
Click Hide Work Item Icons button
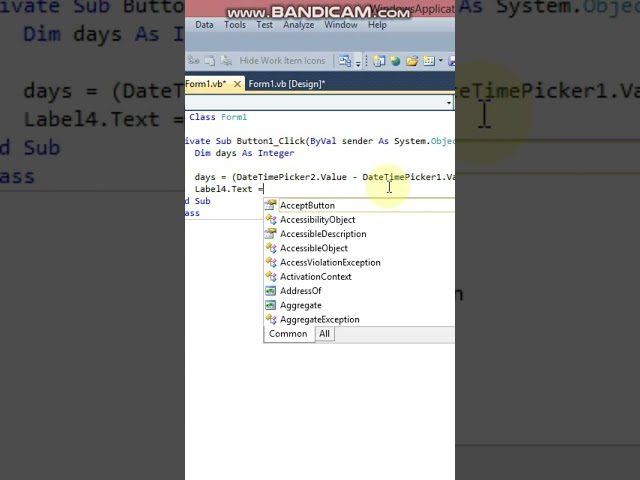coord(282,61)
